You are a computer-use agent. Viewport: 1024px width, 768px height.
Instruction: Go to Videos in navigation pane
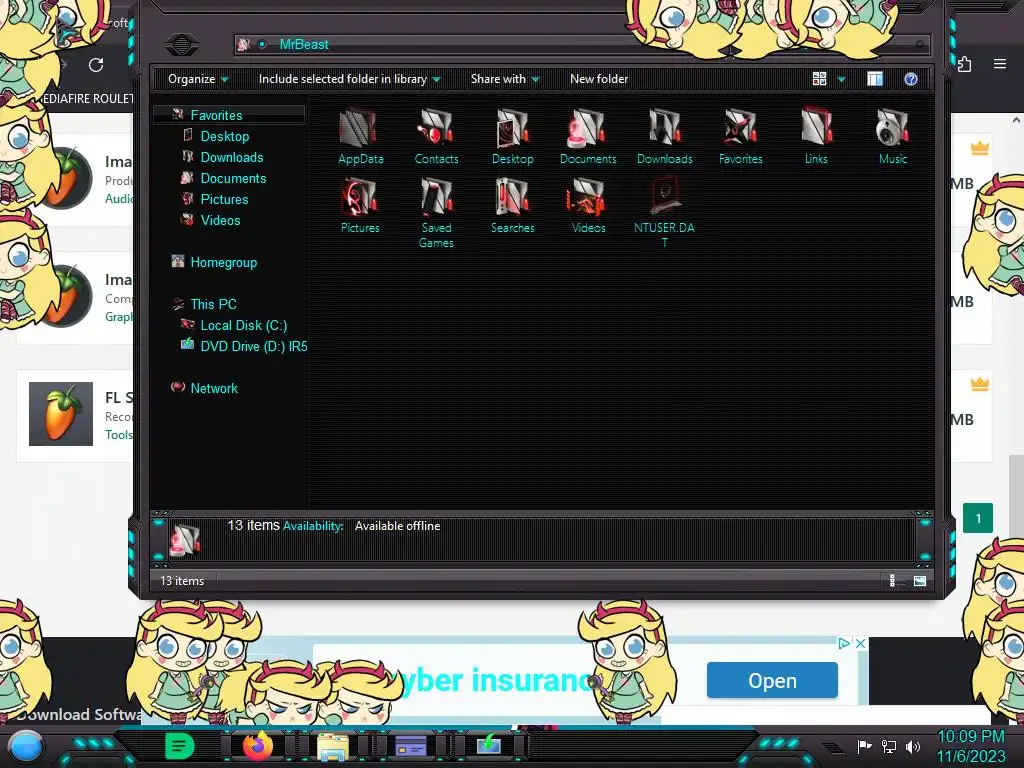(x=220, y=220)
